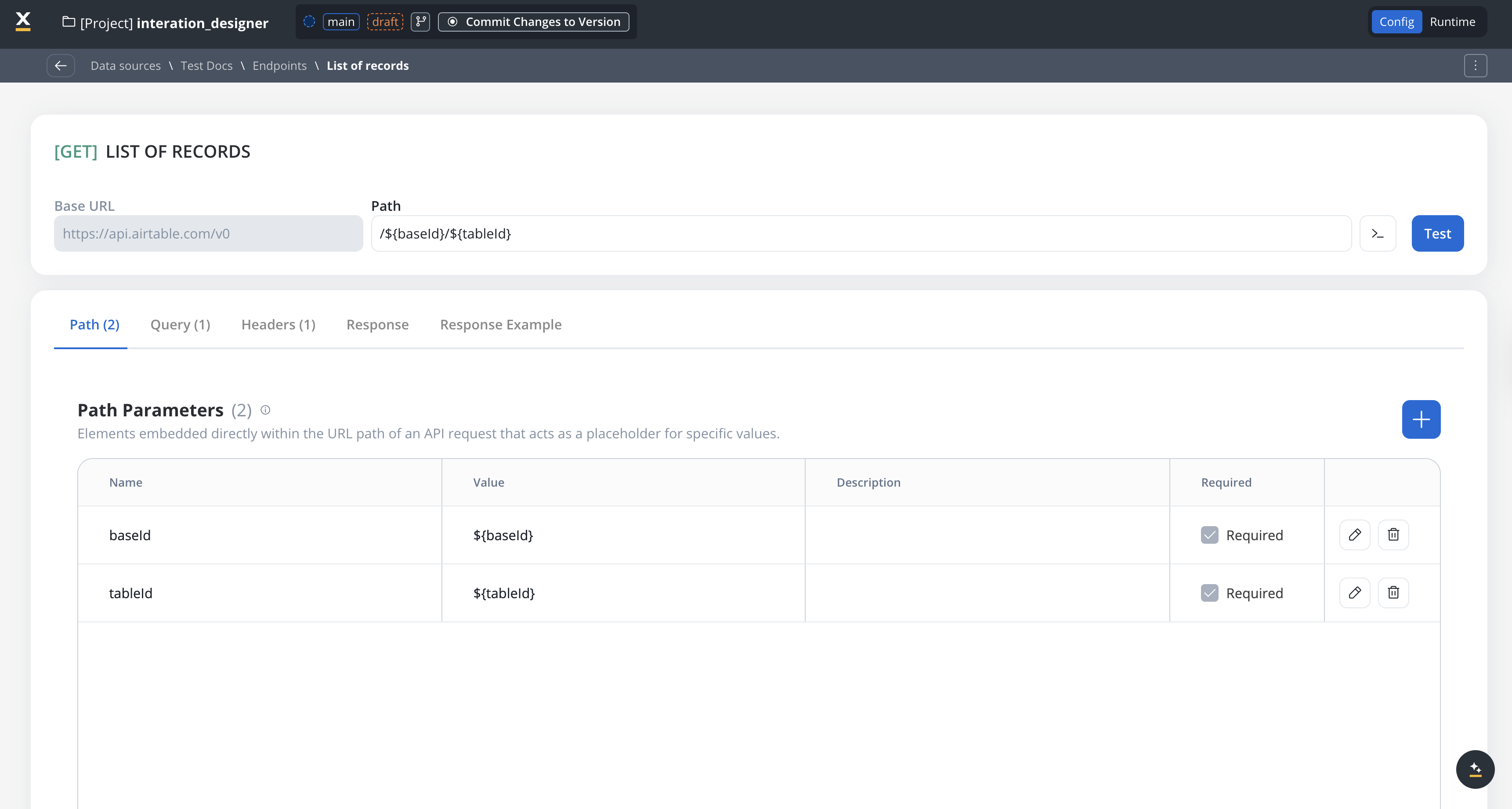Viewport: 1512px width, 809px height.
Task: Delete the tableId parameter row
Action: (1393, 592)
